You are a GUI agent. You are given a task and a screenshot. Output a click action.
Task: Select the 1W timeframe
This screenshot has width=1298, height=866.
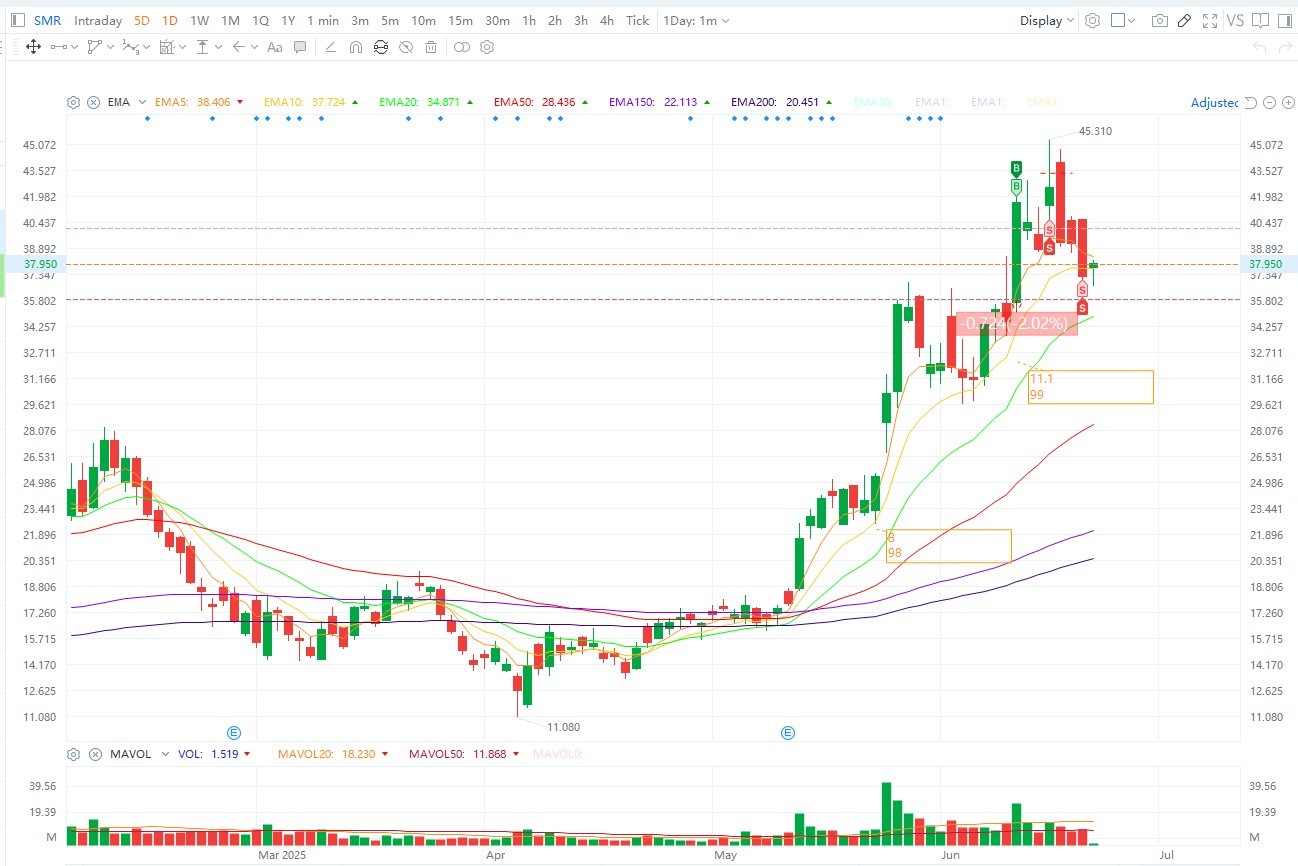(x=199, y=20)
